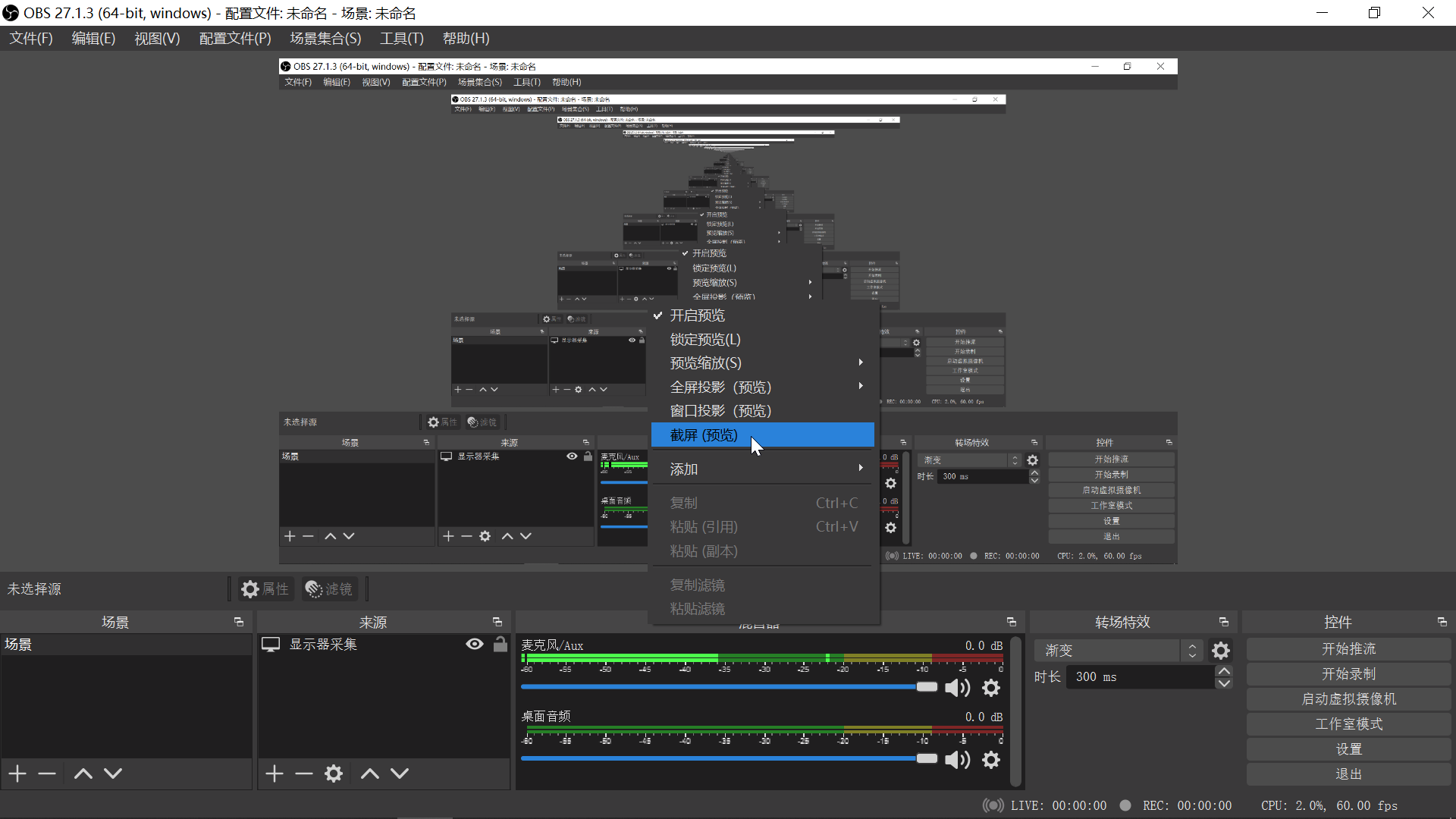Click the REC: 00:00:00 status text

[x=1187, y=806]
